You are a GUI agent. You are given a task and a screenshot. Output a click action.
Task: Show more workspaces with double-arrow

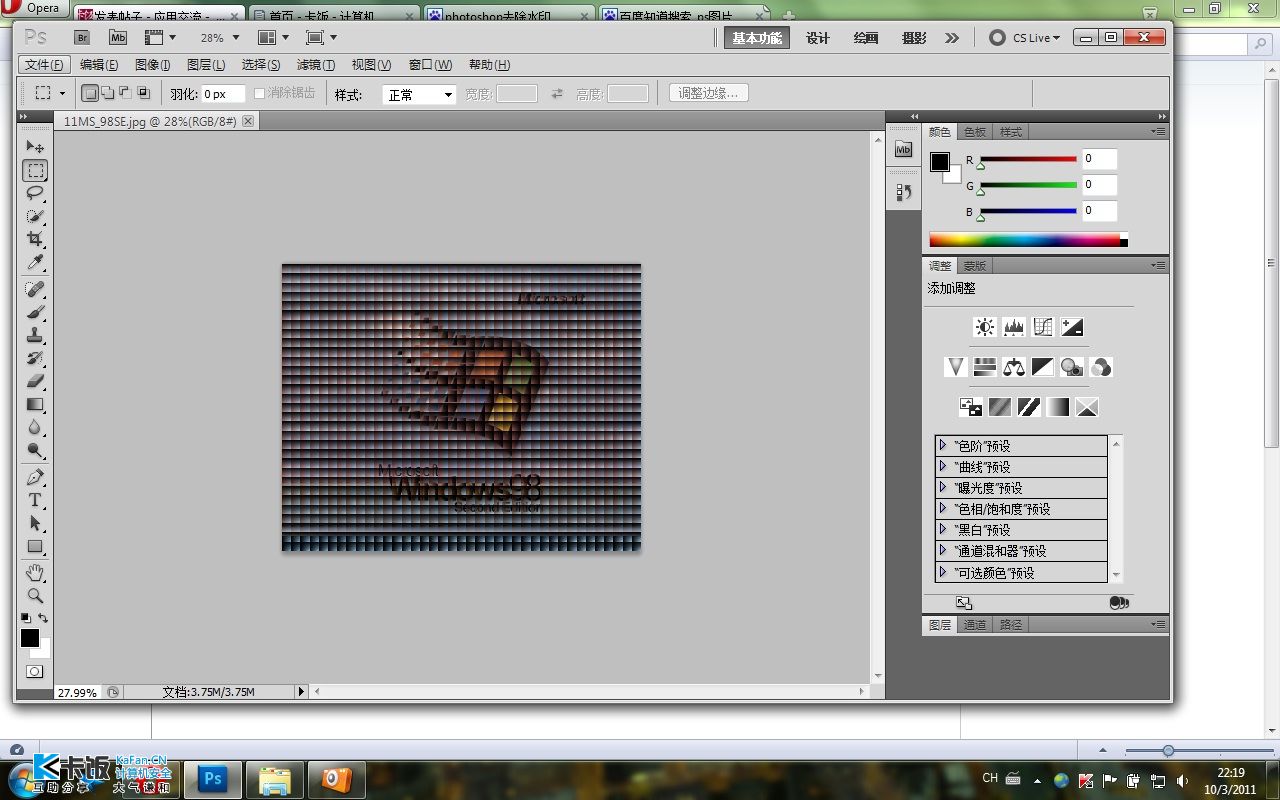[952, 38]
